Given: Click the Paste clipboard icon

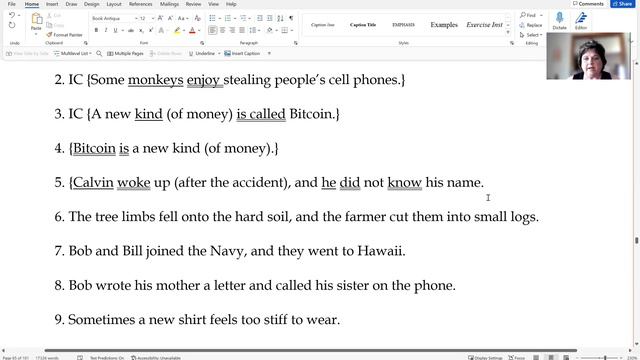Looking at the screenshot, I should [36, 19].
